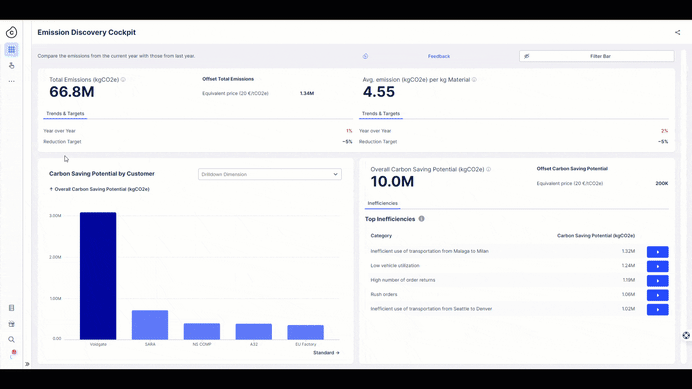Click the NS COMP bar in chart

202,332
